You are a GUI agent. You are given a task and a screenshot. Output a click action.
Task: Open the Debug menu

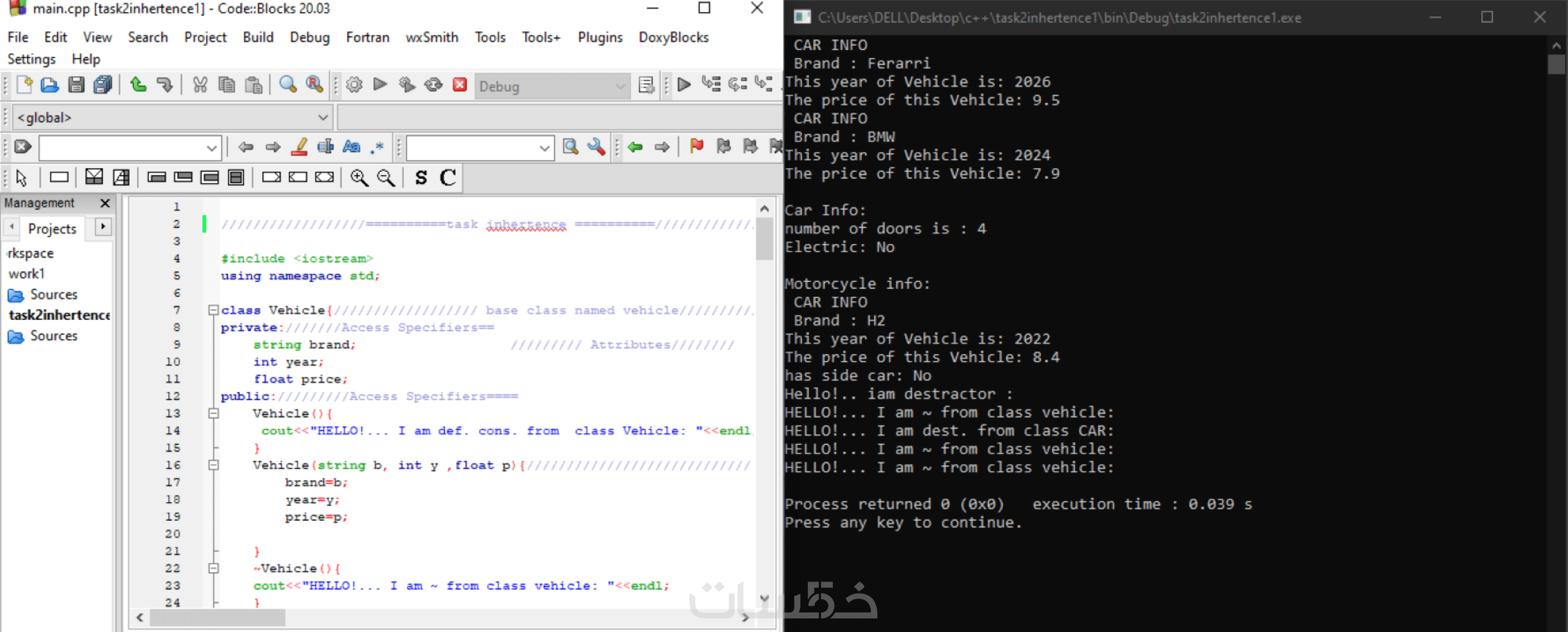tap(310, 37)
